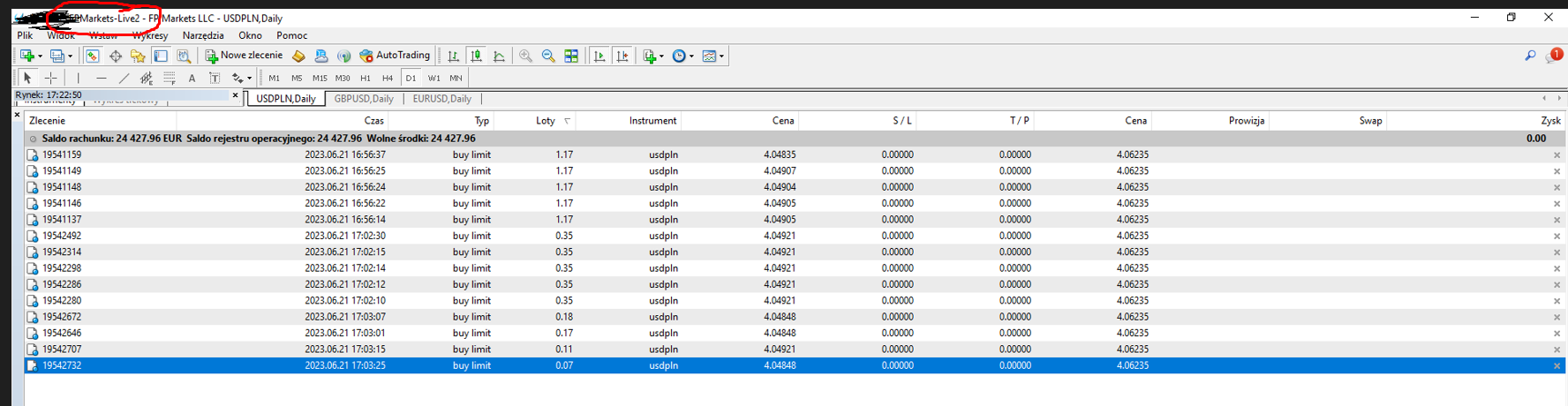Expand the Profiles dropdown arrow
Viewport: 1568px width, 406px height.
[70, 56]
